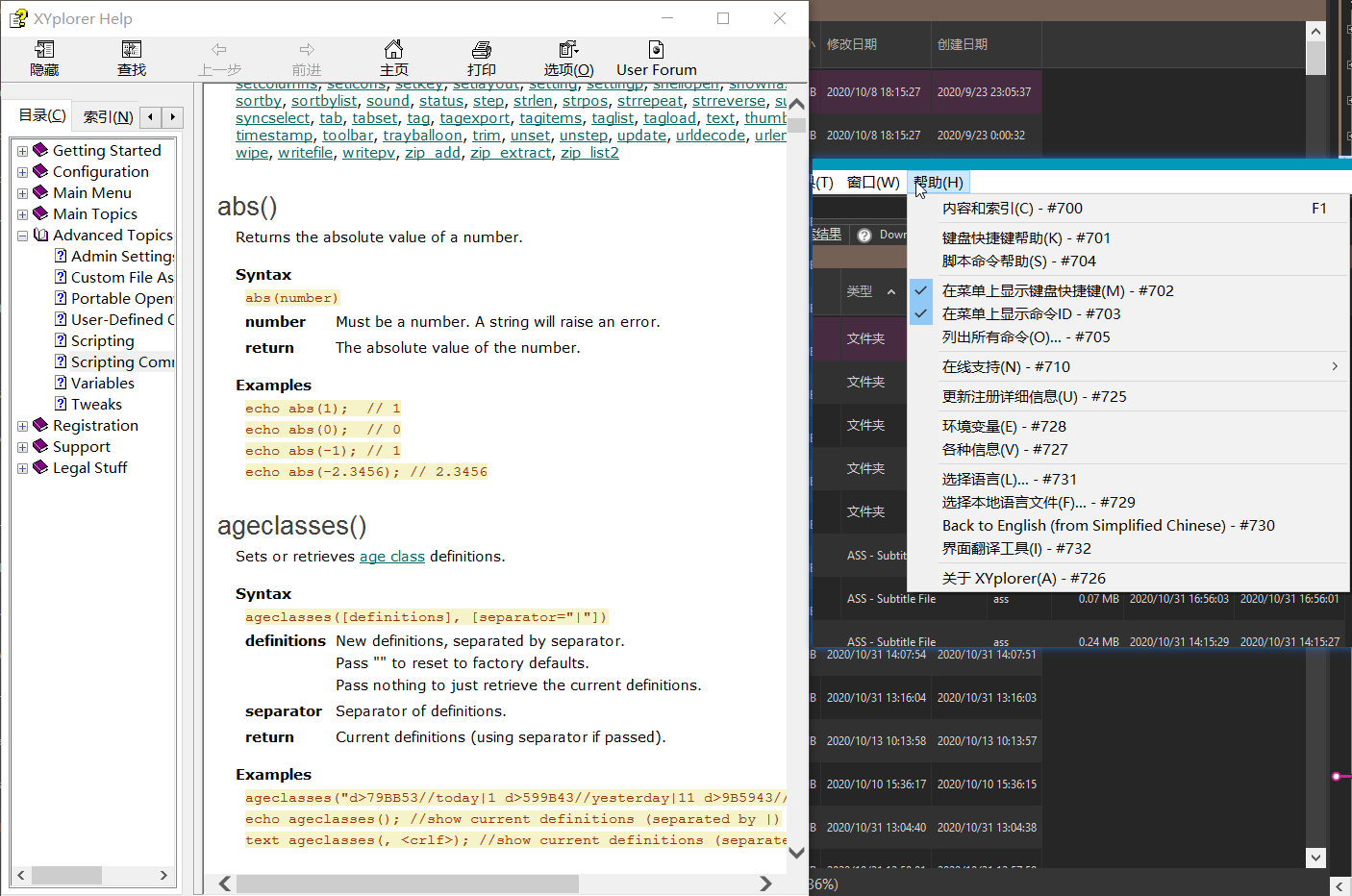Open the urldecode function link
Screen dimensions: 1352x896
point(711,136)
